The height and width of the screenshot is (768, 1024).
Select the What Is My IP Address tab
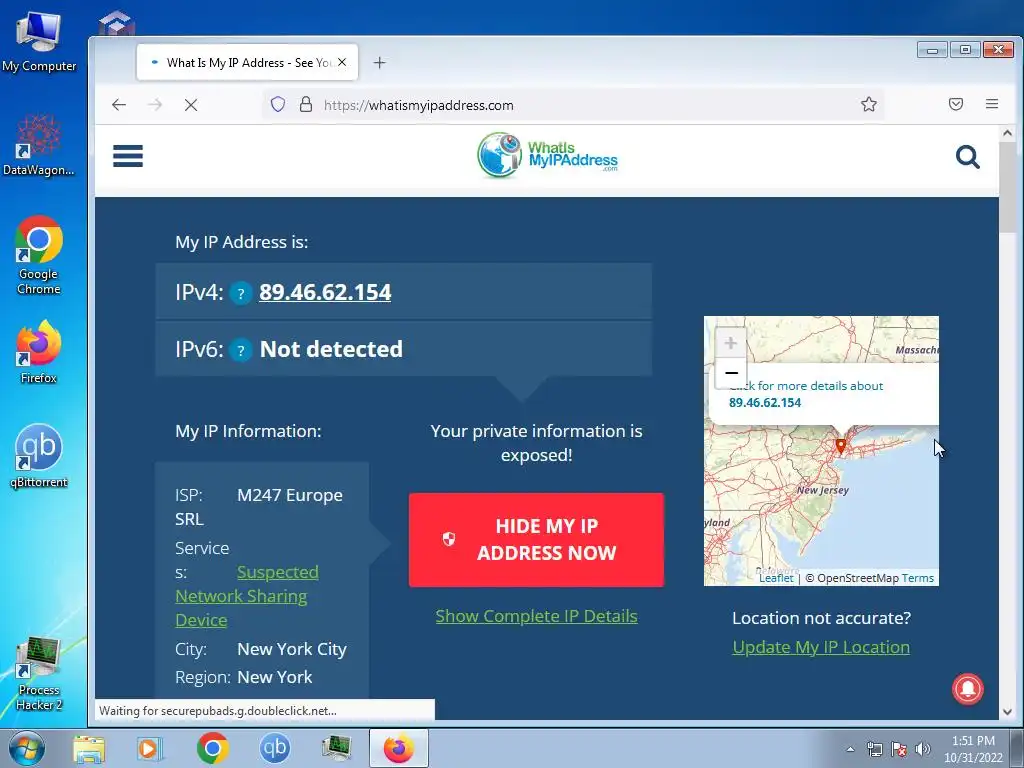coord(247,63)
